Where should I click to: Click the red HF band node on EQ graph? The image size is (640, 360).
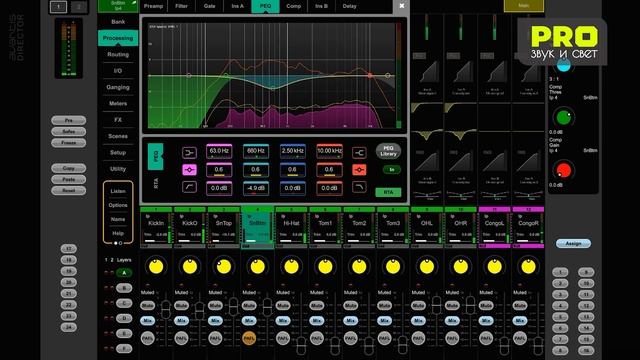[x=370, y=76]
